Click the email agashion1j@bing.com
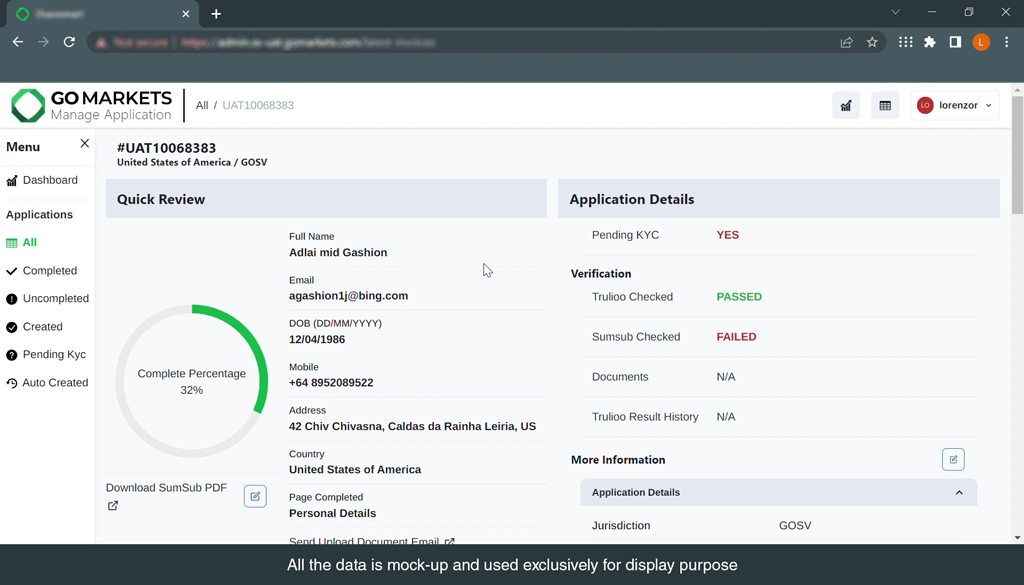This screenshot has width=1024, height=585. [x=348, y=296]
